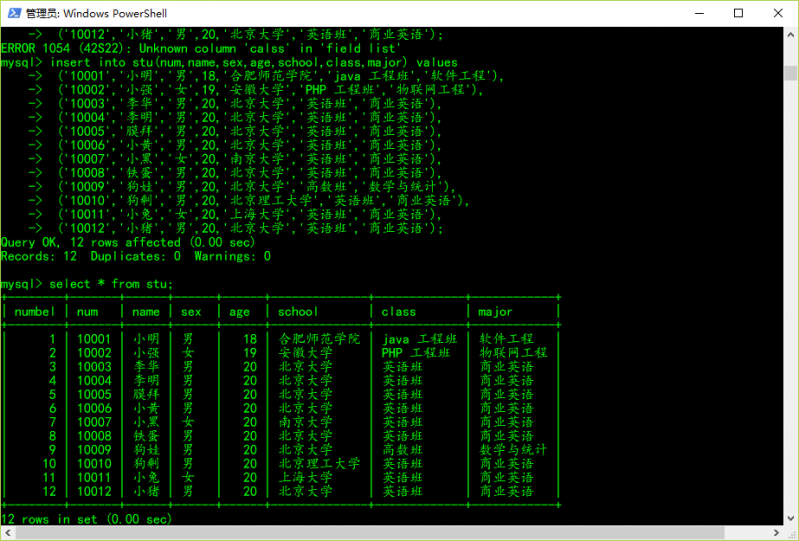Click the 'numbel' column header
The image size is (799, 541).
point(35,311)
